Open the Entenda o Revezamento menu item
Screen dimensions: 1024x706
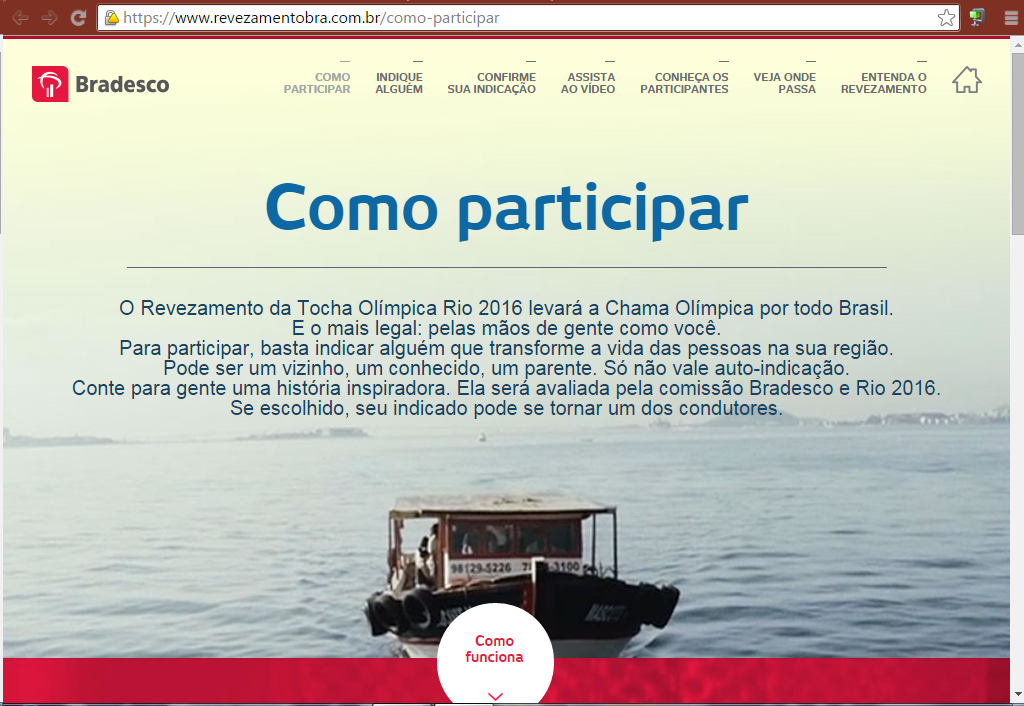click(884, 83)
